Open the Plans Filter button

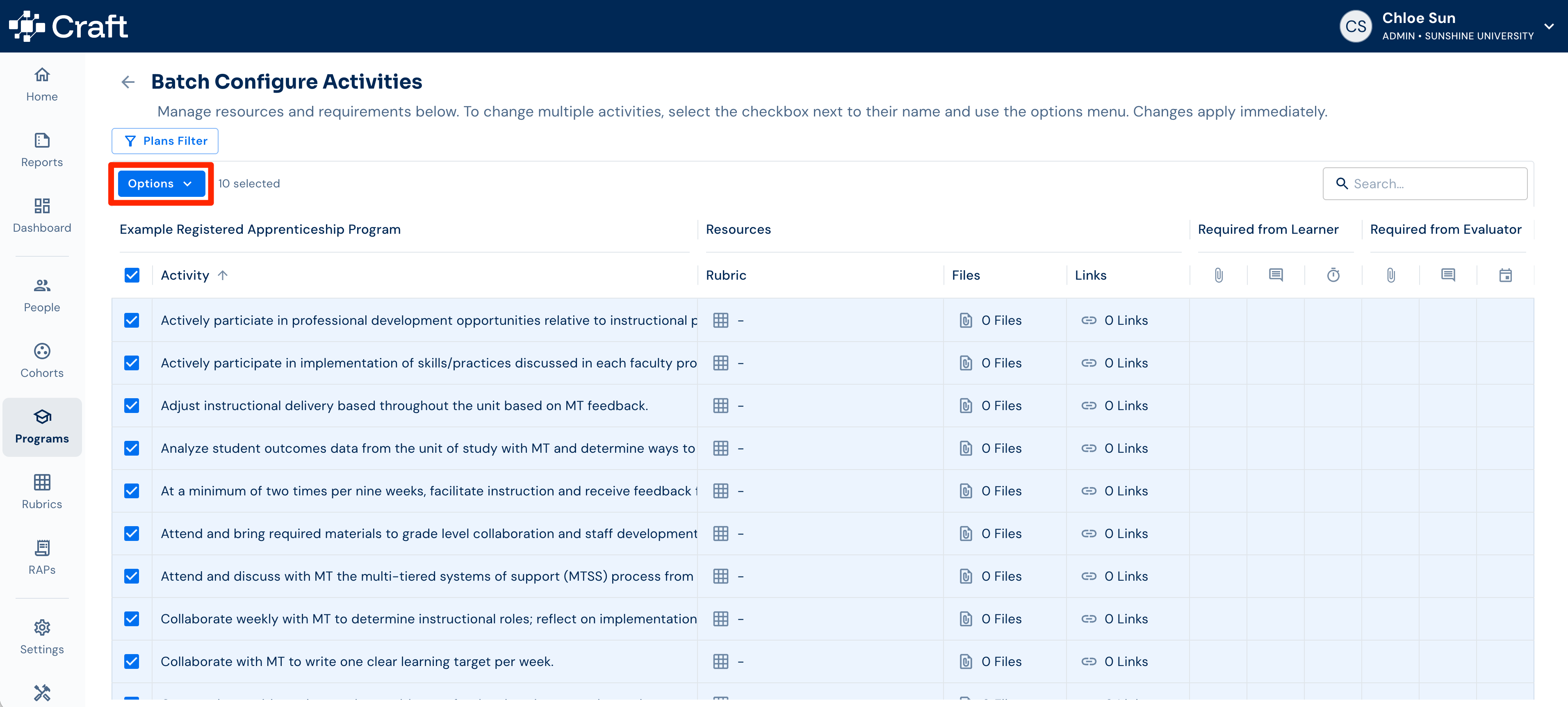click(x=165, y=141)
